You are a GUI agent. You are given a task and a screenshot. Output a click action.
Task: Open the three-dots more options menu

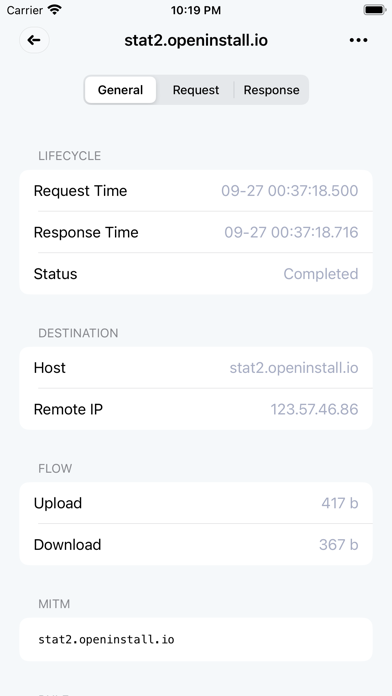[358, 40]
